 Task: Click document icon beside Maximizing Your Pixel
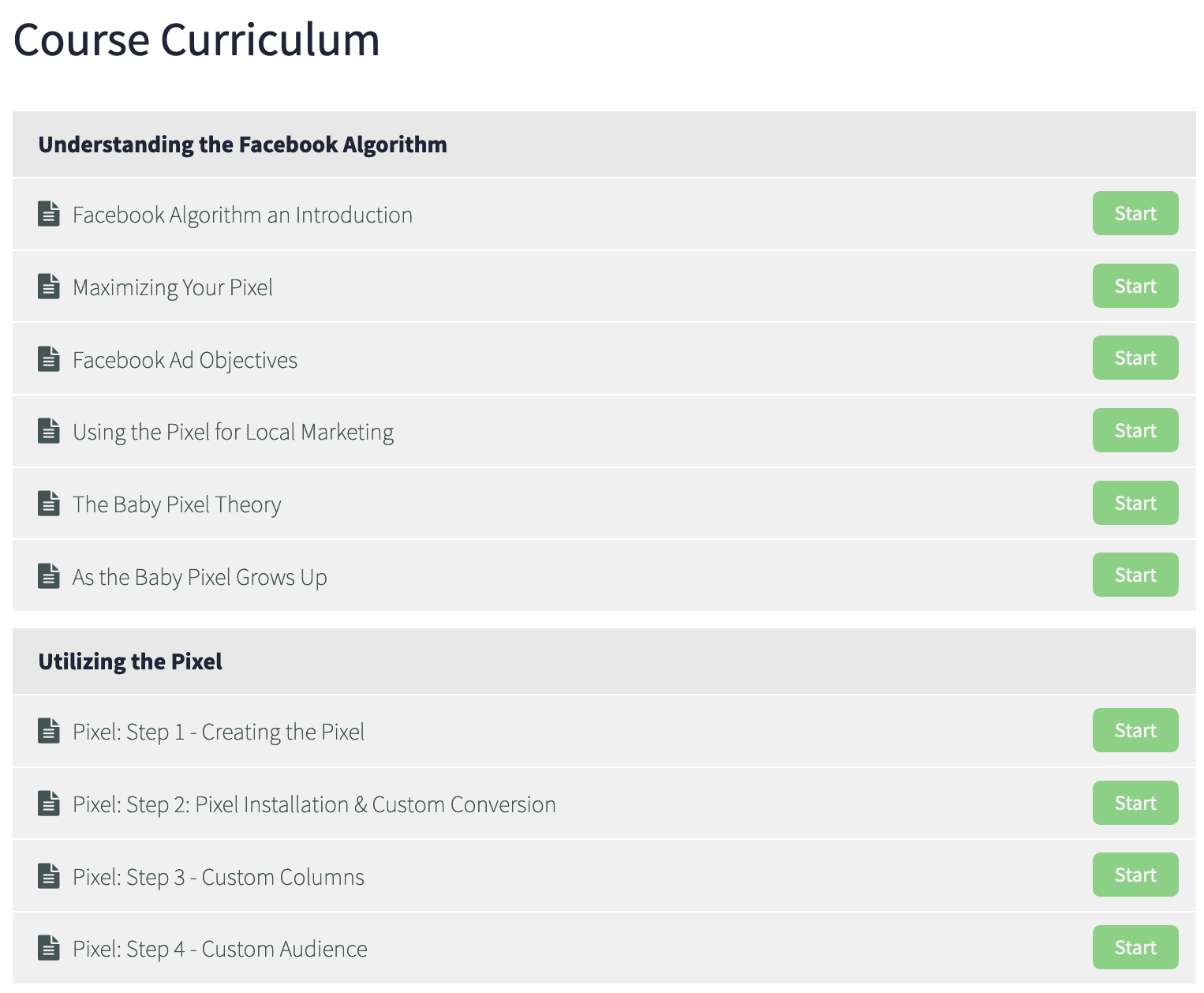coord(49,287)
